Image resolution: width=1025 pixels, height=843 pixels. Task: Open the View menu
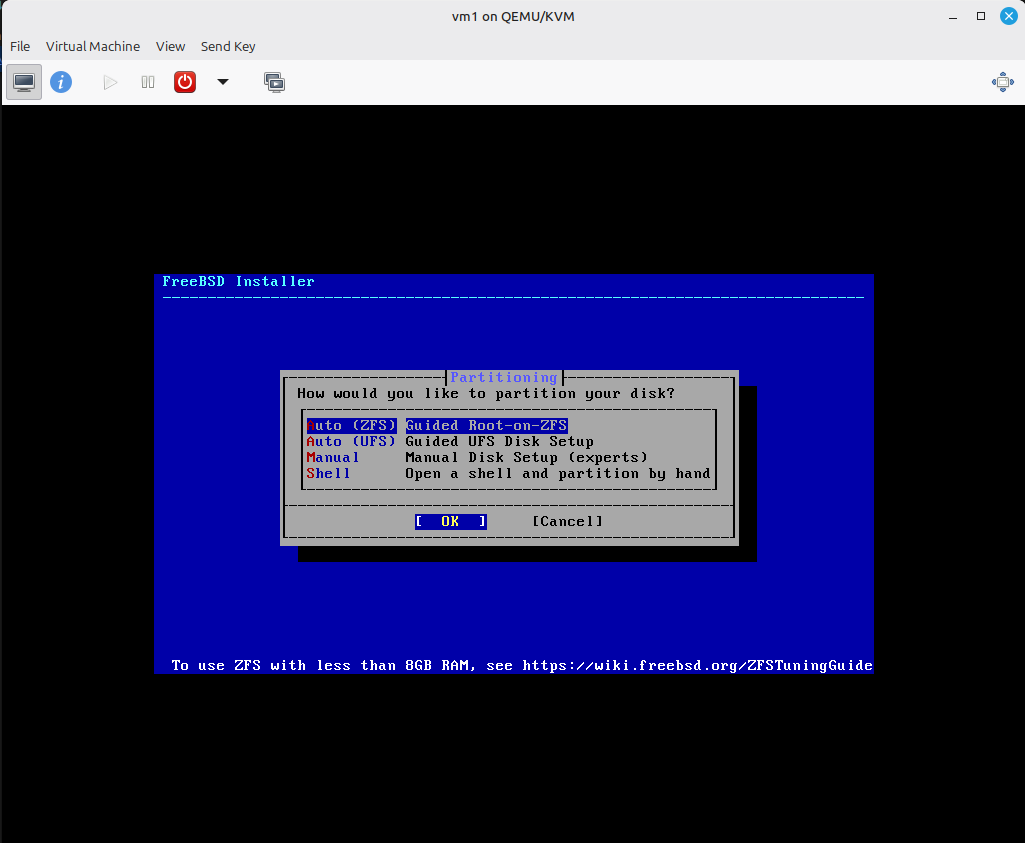[170, 46]
